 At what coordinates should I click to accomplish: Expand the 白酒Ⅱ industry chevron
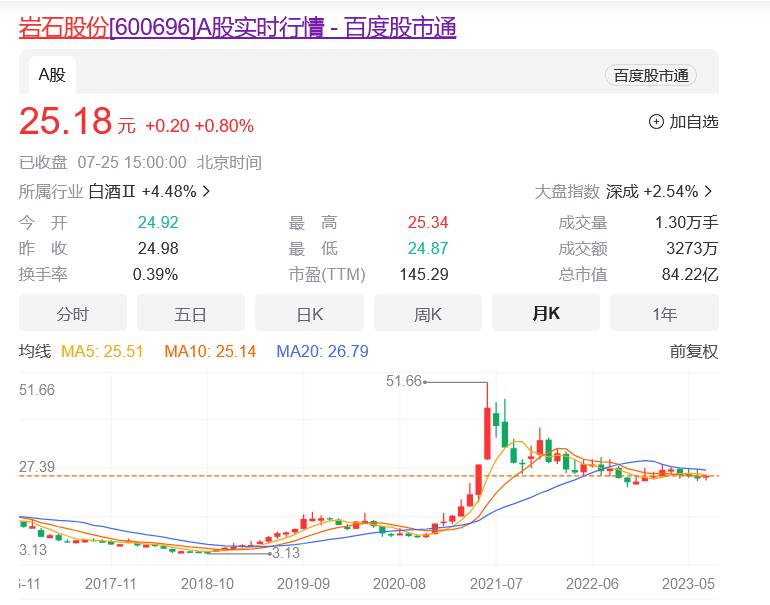tap(206, 191)
